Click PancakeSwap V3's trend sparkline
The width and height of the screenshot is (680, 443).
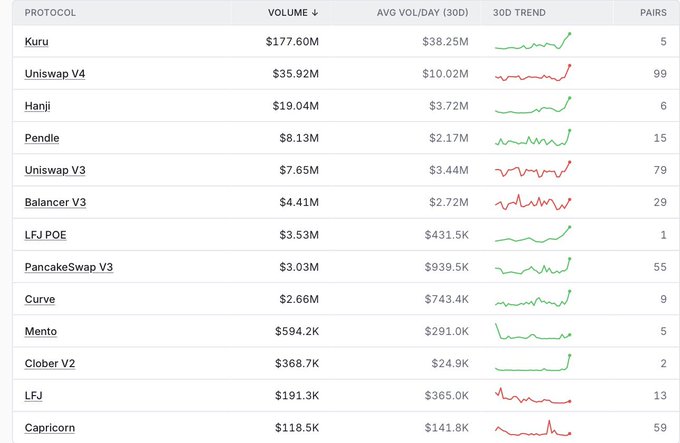533,267
